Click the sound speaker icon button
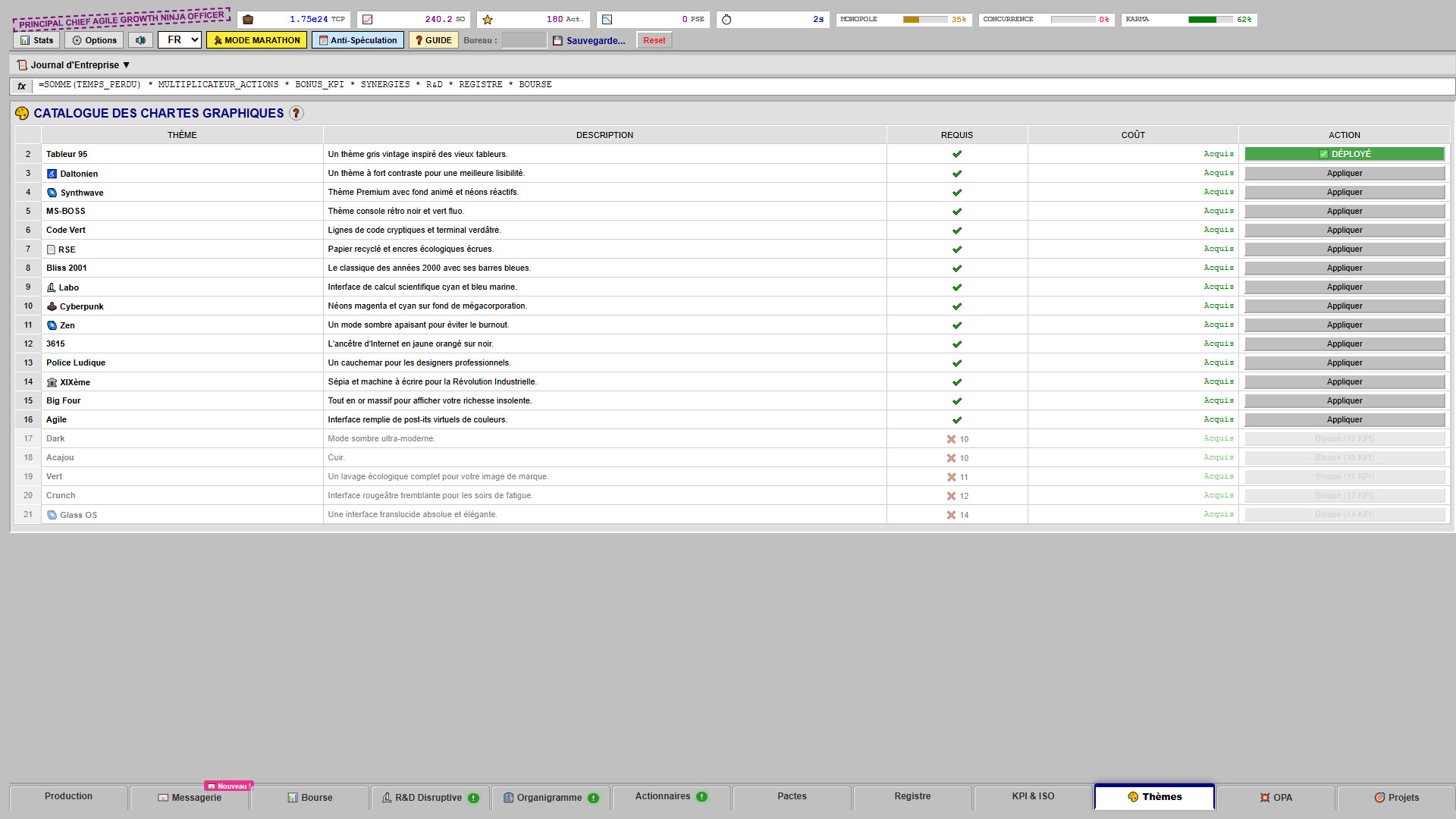The height and width of the screenshot is (819, 1456). point(140,40)
